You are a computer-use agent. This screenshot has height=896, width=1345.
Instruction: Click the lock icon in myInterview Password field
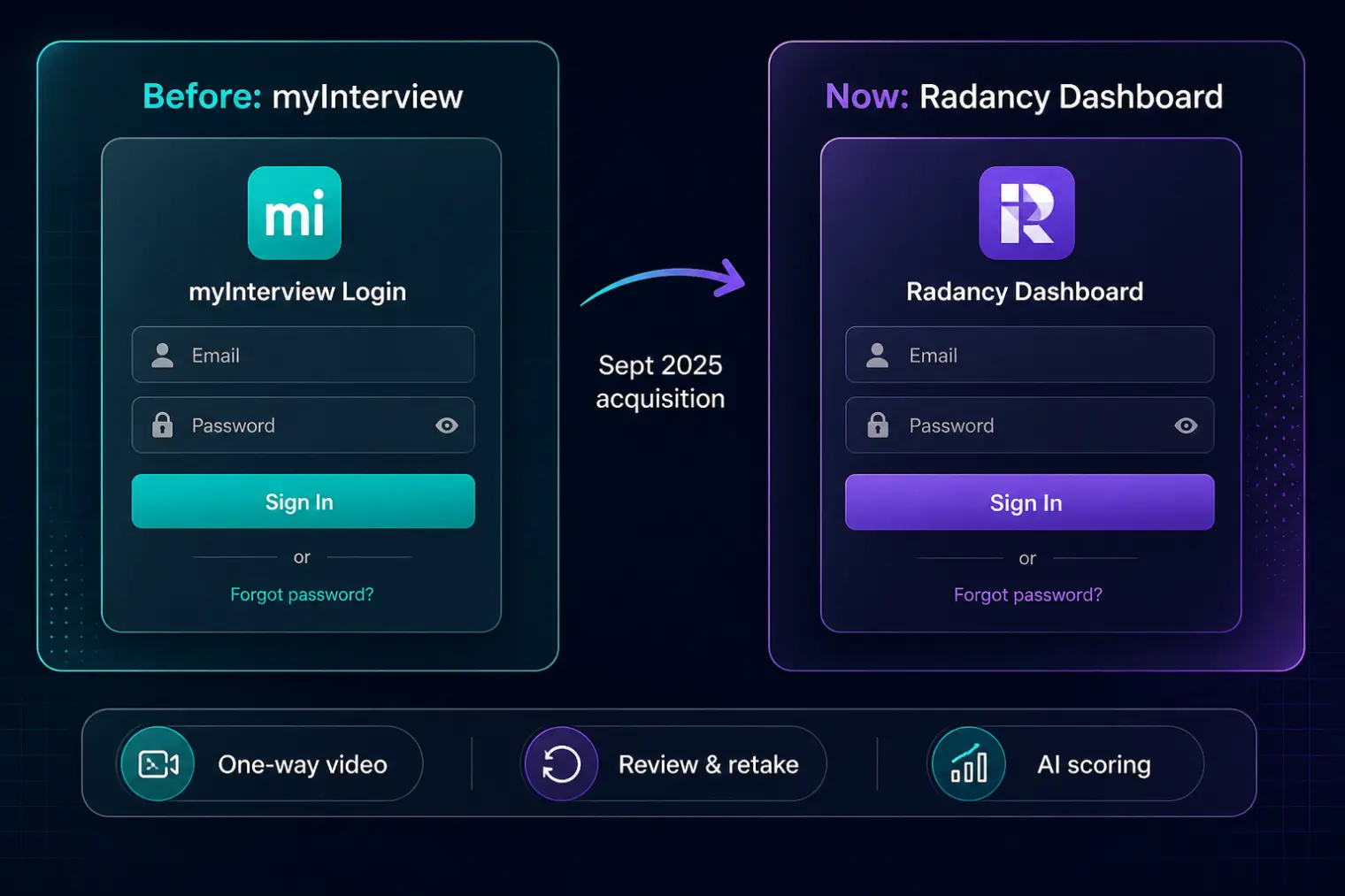tap(163, 425)
